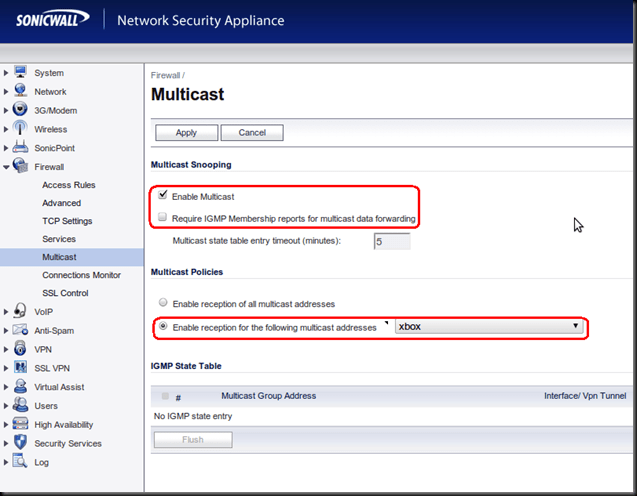Click the Firewall globe icon

click(x=20, y=165)
